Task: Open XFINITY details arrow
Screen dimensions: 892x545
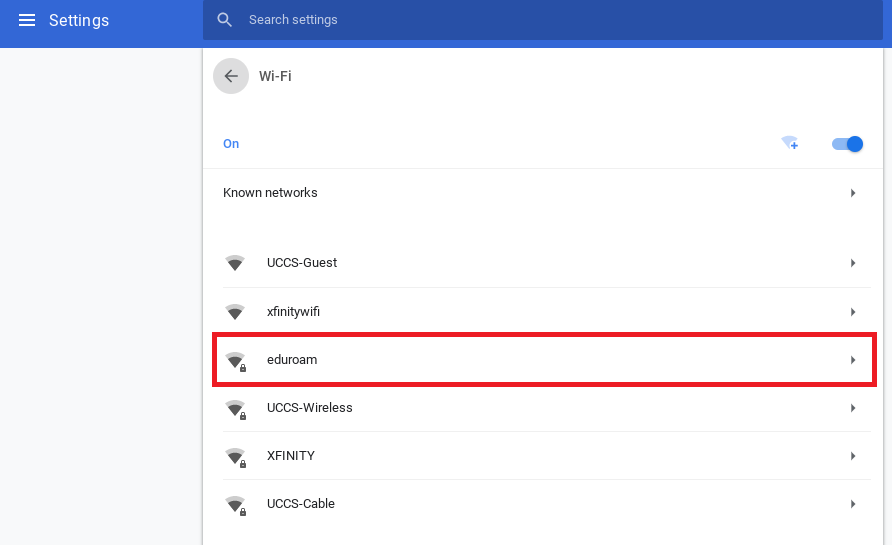Action: click(853, 456)
